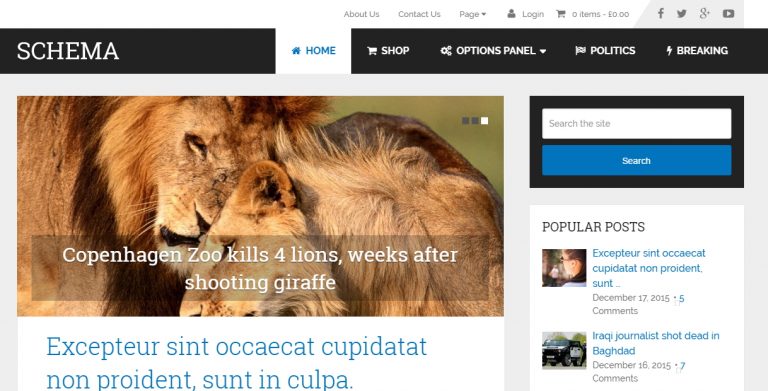Select the first slider dot indicator
This screenshot has height=391, width=768.
tap(465, 121)
